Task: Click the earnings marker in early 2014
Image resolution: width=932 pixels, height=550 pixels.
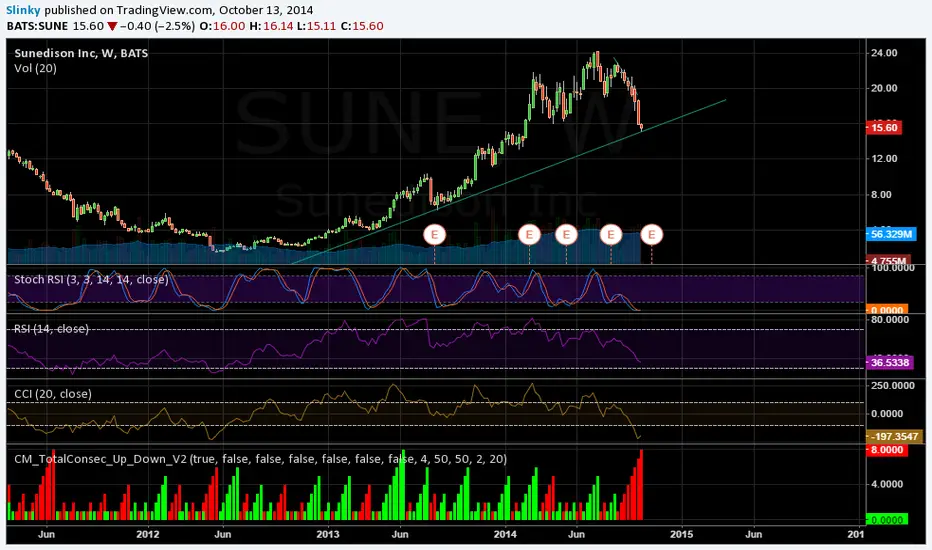Action: [x=529, y=234]
